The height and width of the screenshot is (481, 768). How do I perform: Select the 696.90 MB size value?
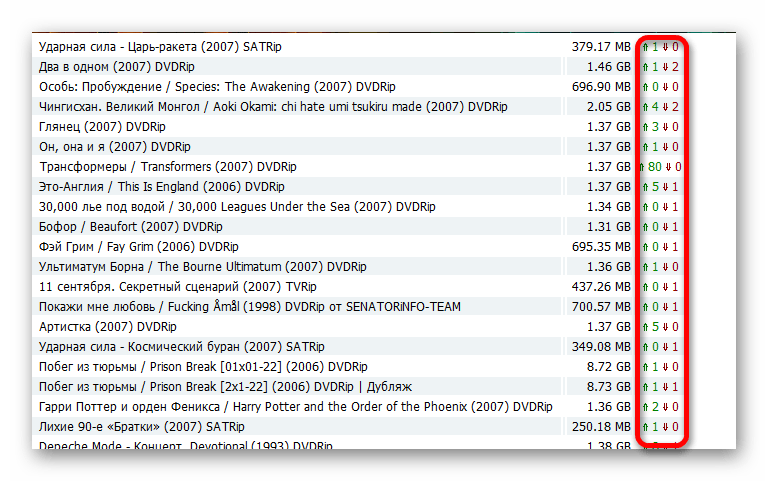point(601,87)
